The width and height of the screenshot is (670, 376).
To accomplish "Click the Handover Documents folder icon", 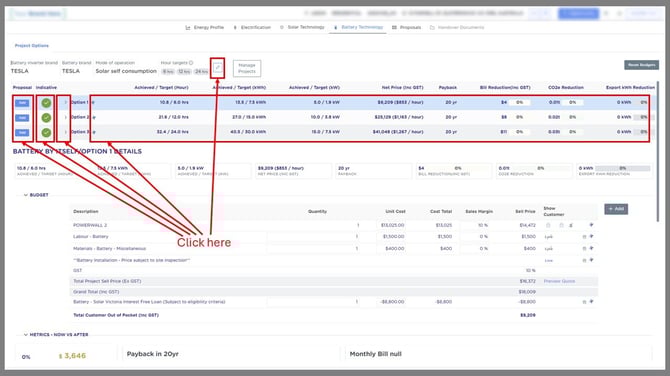I will 432,27.
